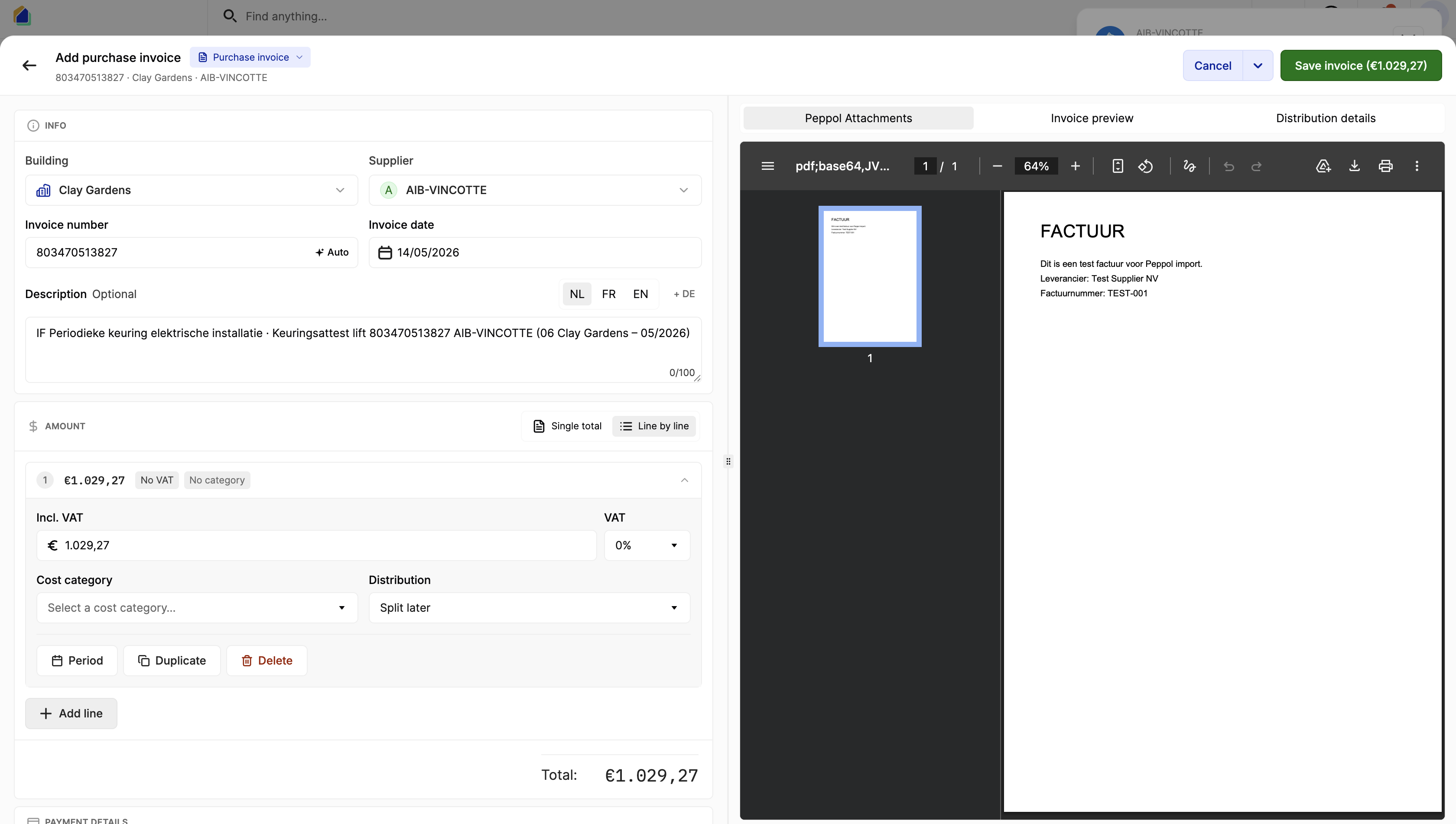The height and width of the screenshot is (824, 1456).
Task: Click the Description text area
Action: [364, 350]
